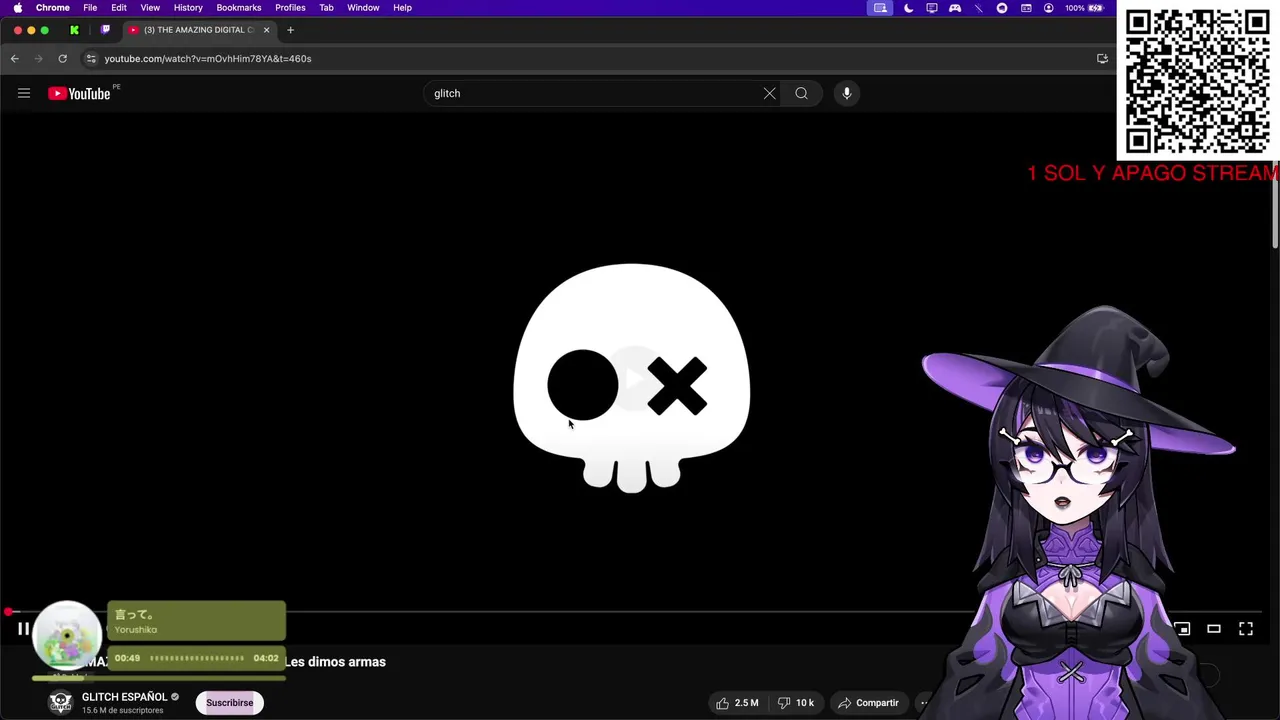The width and height of the screenshot is (1280, 720).
Task: Open the History menu
Action: (x=188, y=8)
